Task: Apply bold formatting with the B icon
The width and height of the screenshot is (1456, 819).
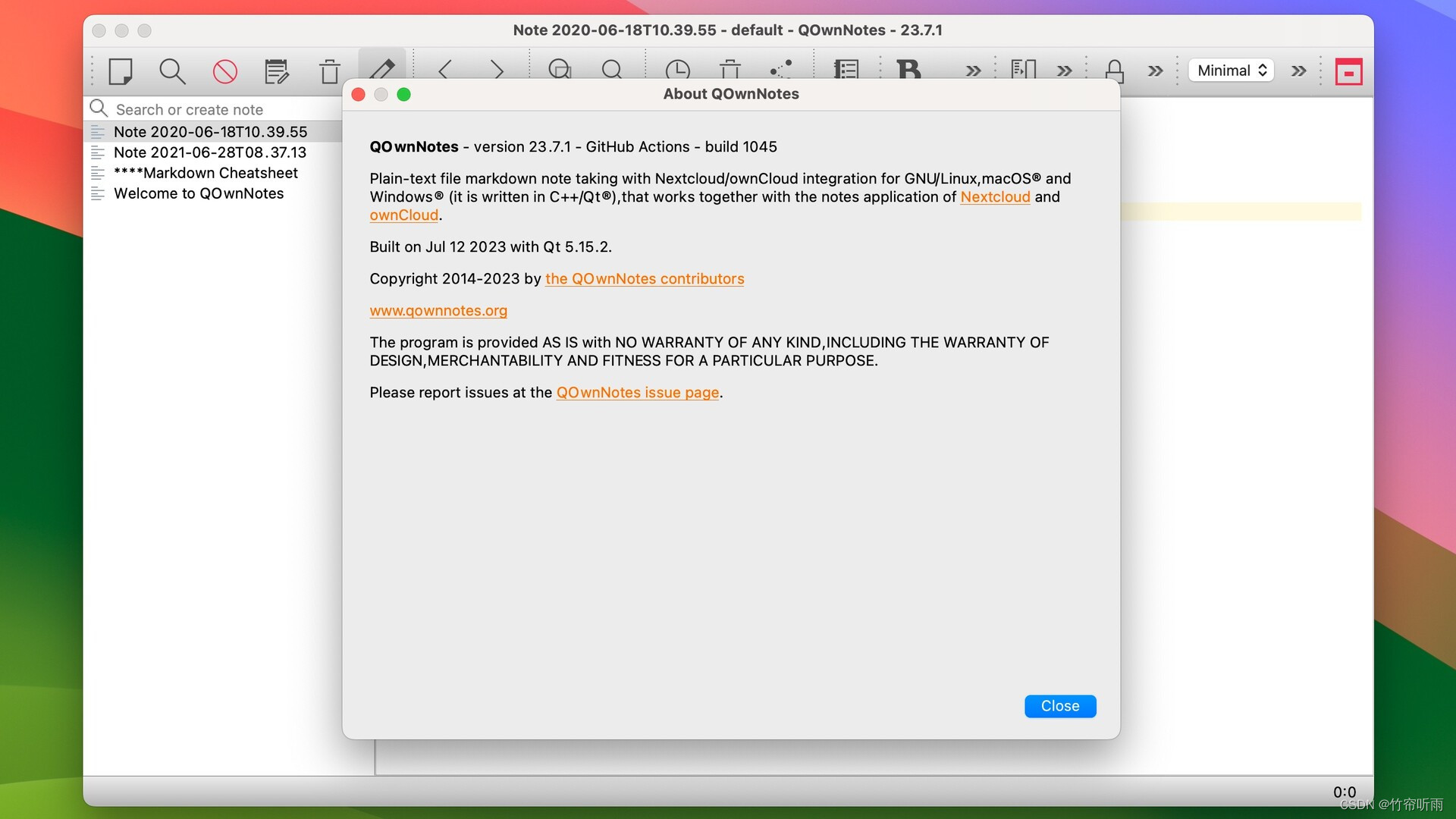Action: pyautogui.click(x=908, y=69)
